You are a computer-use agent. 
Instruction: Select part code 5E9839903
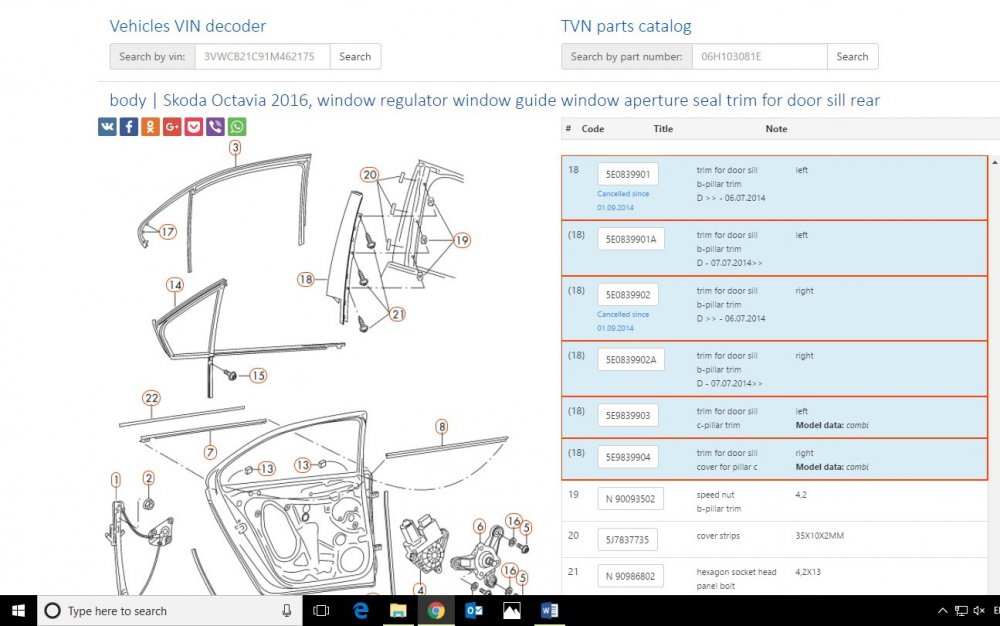tap(628, 415)
